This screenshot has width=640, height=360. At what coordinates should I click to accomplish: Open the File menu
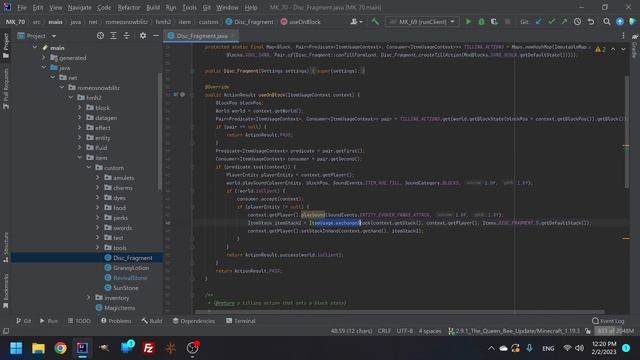22,7
